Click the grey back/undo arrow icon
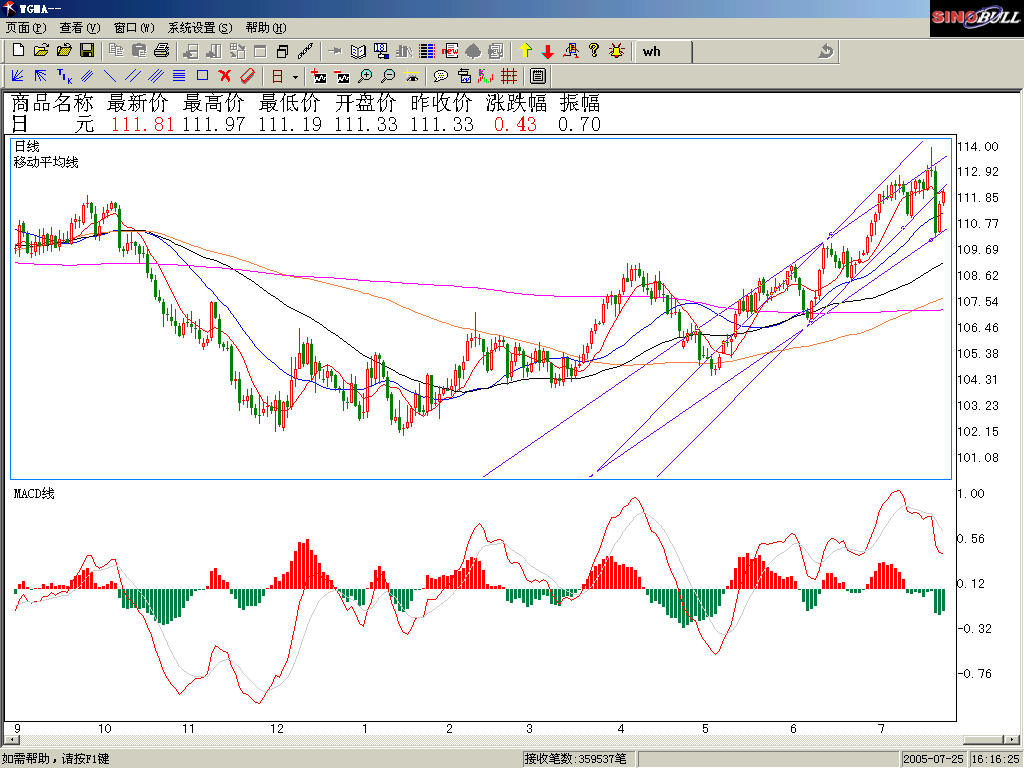The height and width of the screenshot is (768, 1024). [x=825, y=51]
